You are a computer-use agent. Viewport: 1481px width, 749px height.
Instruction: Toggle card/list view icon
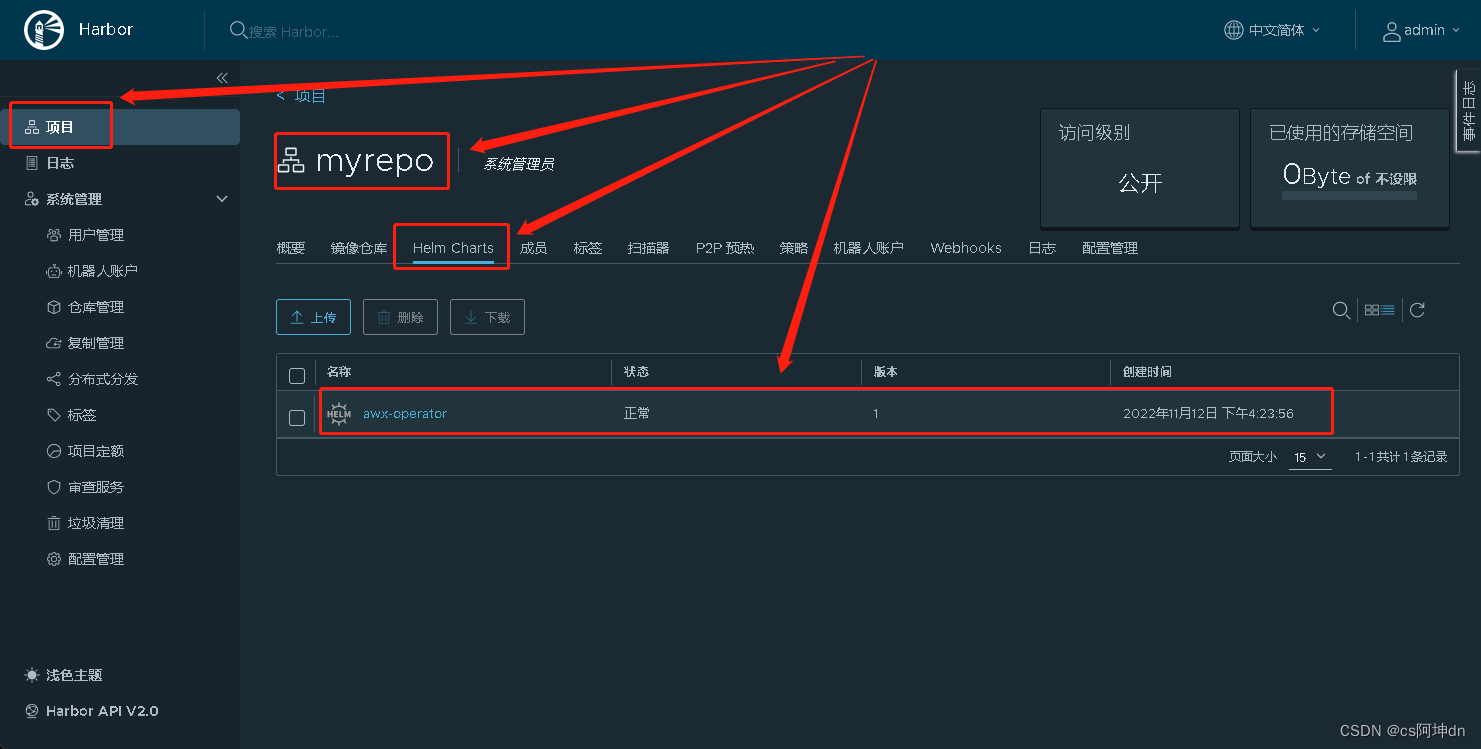pos(1380,310)
